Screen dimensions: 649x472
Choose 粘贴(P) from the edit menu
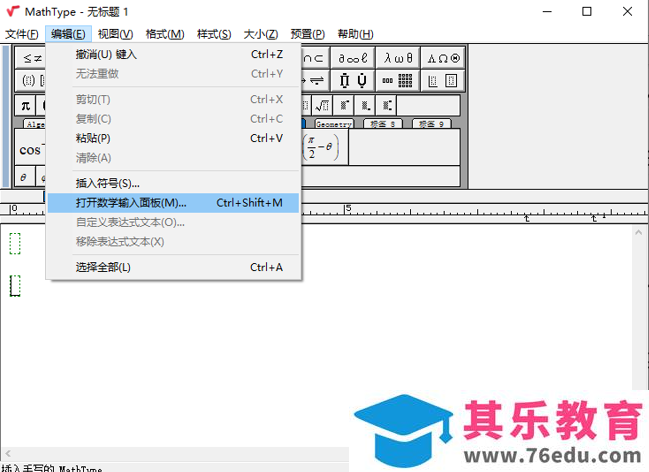(x=173, y=138)
